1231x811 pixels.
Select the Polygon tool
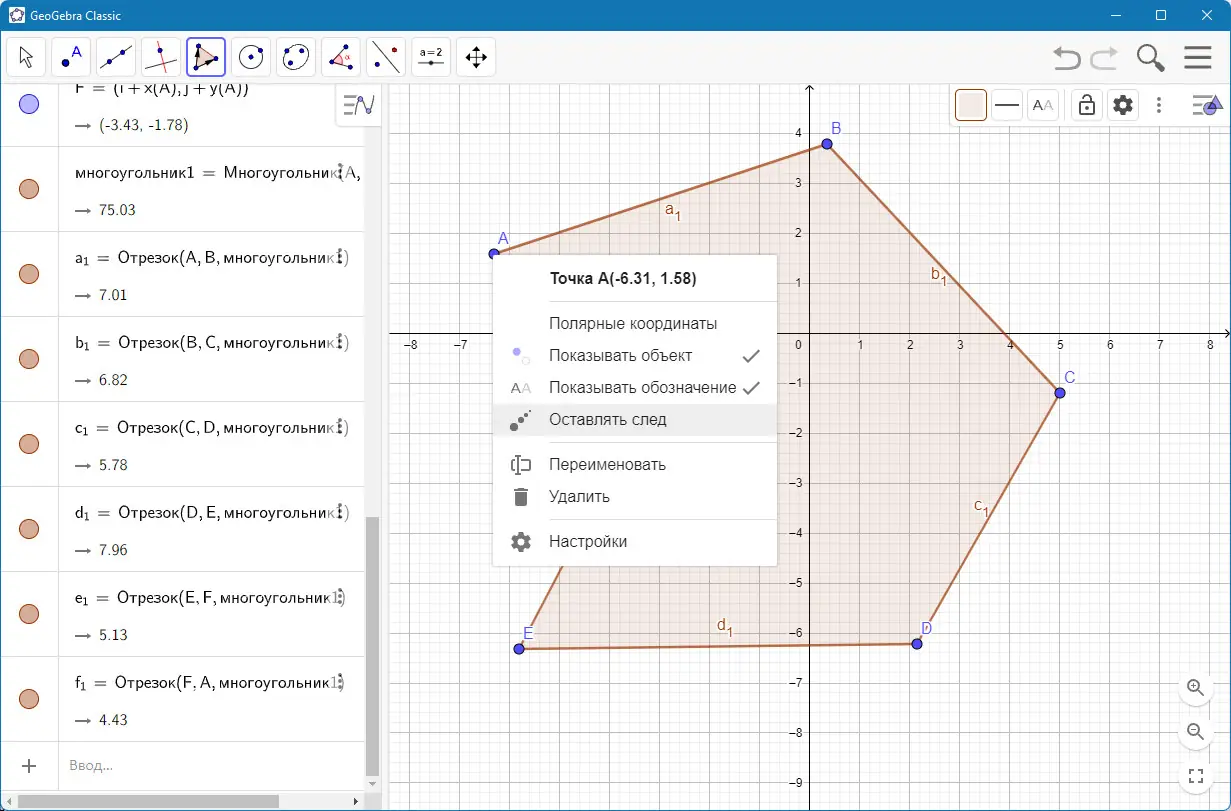[206, 58]
